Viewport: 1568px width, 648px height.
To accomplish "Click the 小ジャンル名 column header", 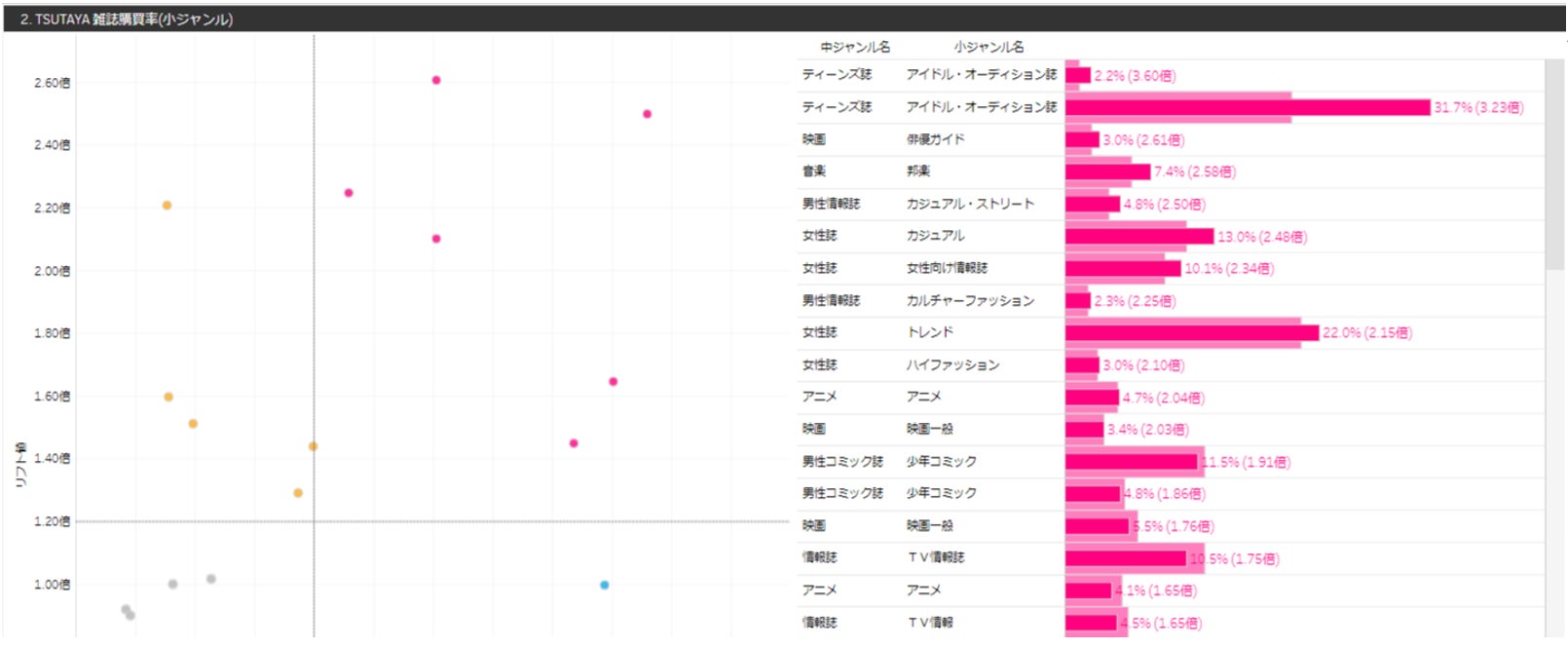I will point(988,47).
